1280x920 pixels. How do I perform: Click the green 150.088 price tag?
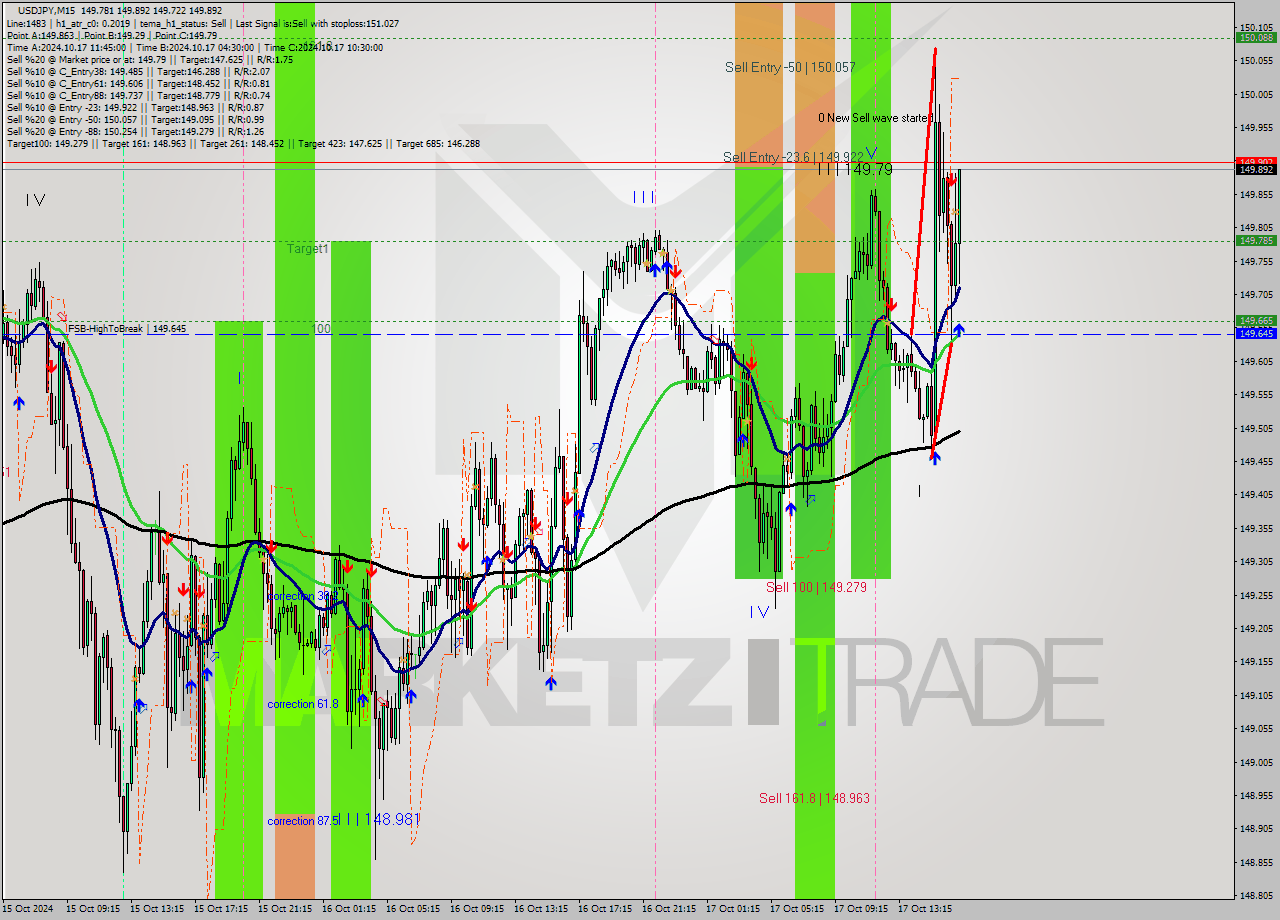(1256, 38)
